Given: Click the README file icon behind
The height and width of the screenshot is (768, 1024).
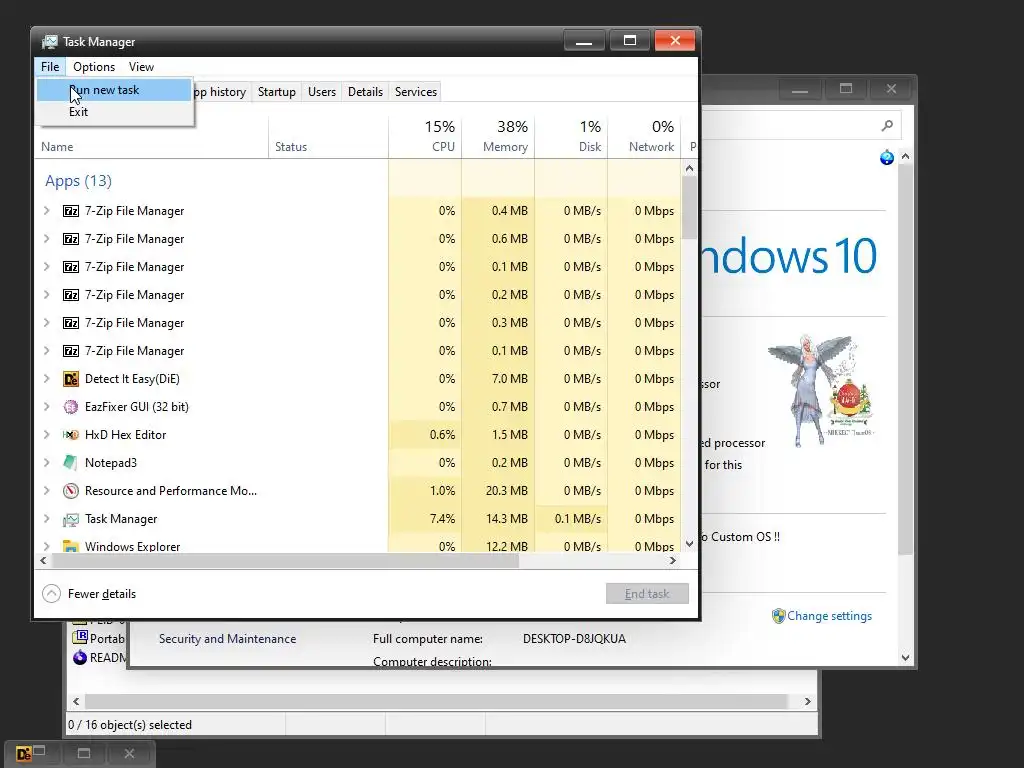Looking at the screenshot, I should (x=80, y=658).
